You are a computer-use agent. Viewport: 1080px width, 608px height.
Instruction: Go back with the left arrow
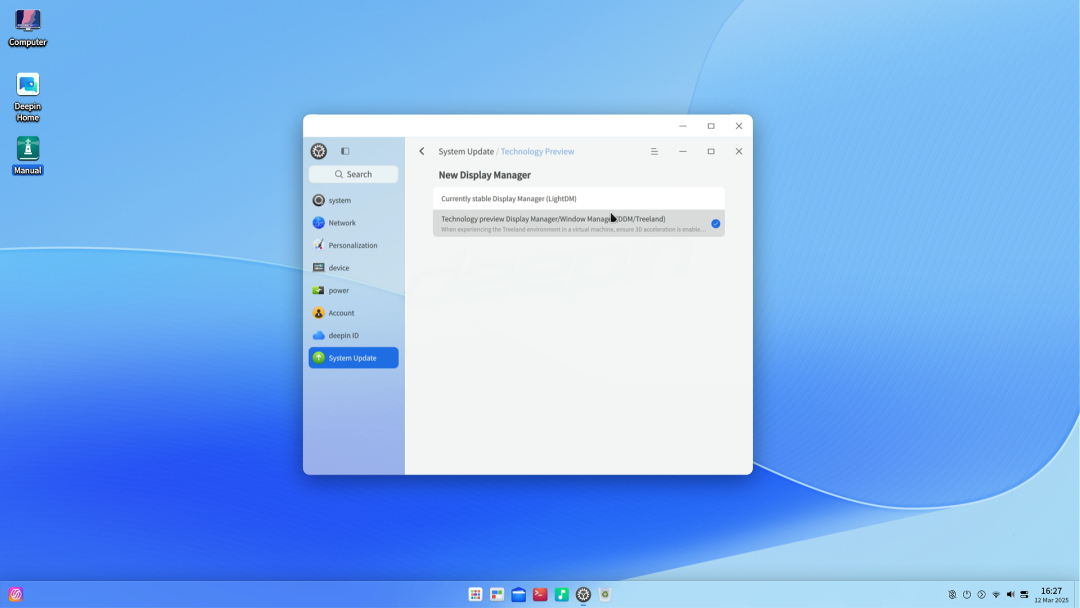pyautogui.click(x=422, y=151)
